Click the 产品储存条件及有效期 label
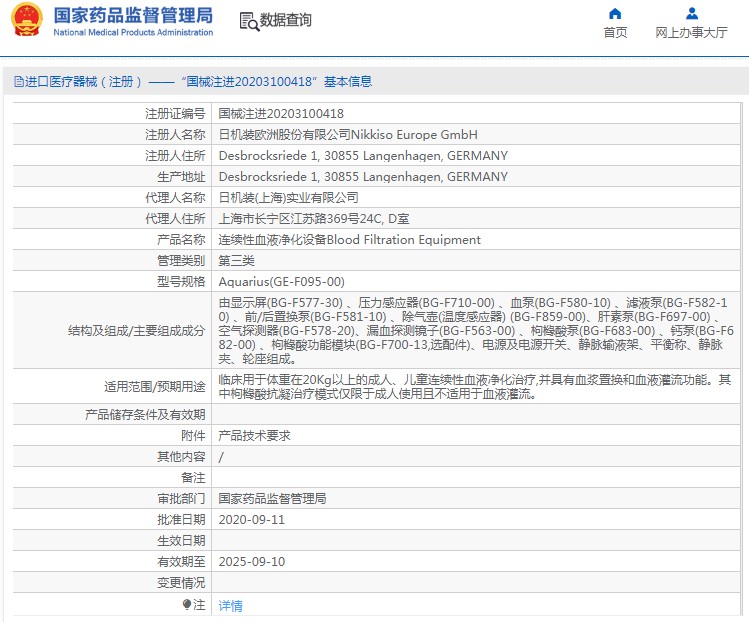This screenshot has width=749, height=622. coord(145,415)
